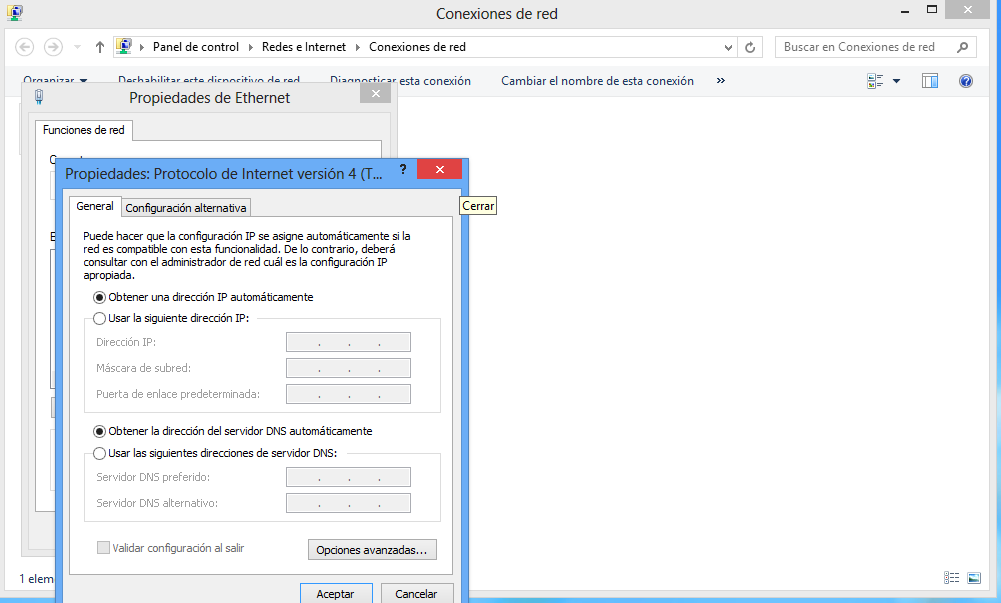Screen dimensions: 1001x603
Task: Click the Ethernet properties title icon
Action: pyautogui.click(x=39, y=97)
